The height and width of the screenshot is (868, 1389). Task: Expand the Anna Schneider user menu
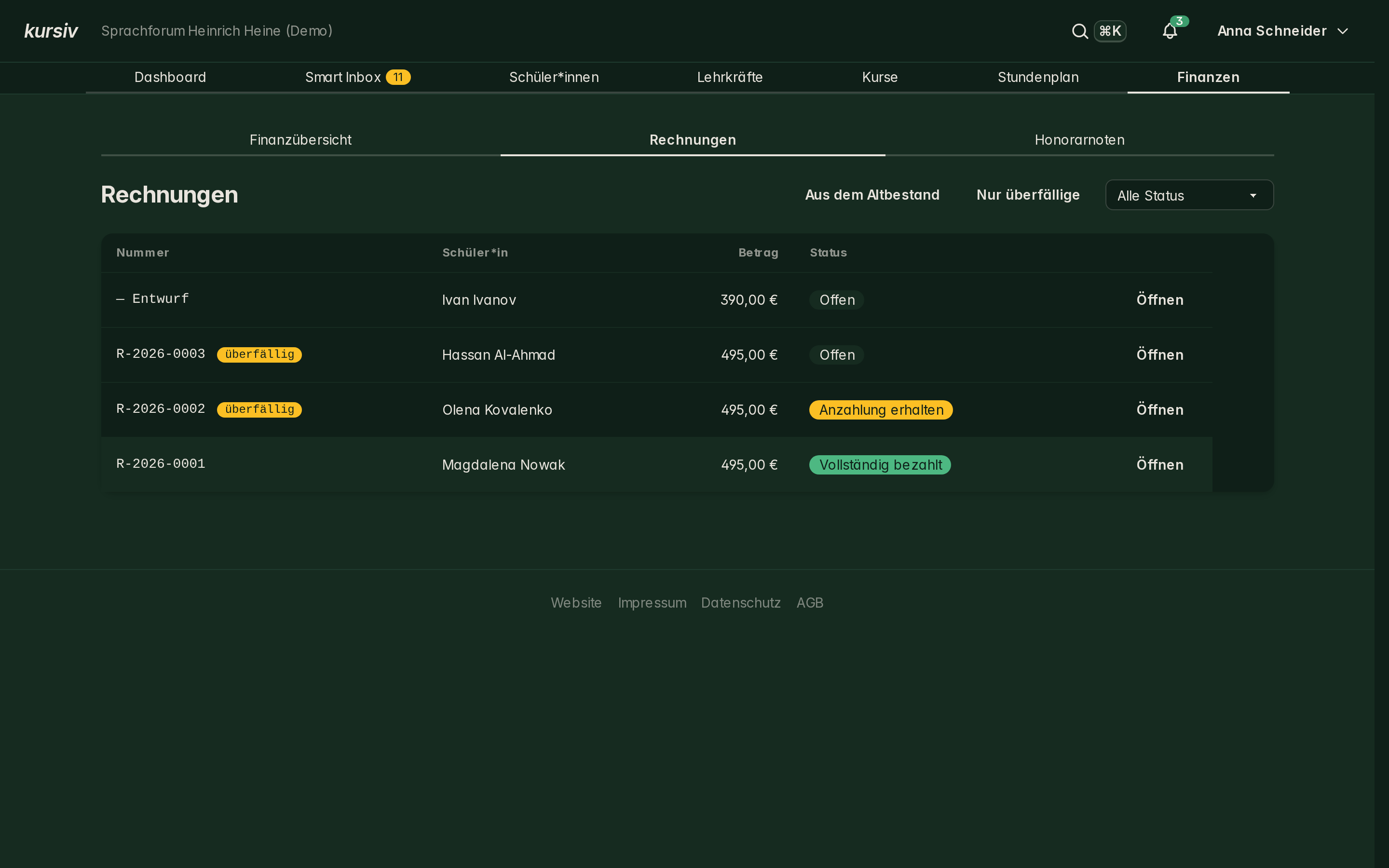[x=1283, y=31]
